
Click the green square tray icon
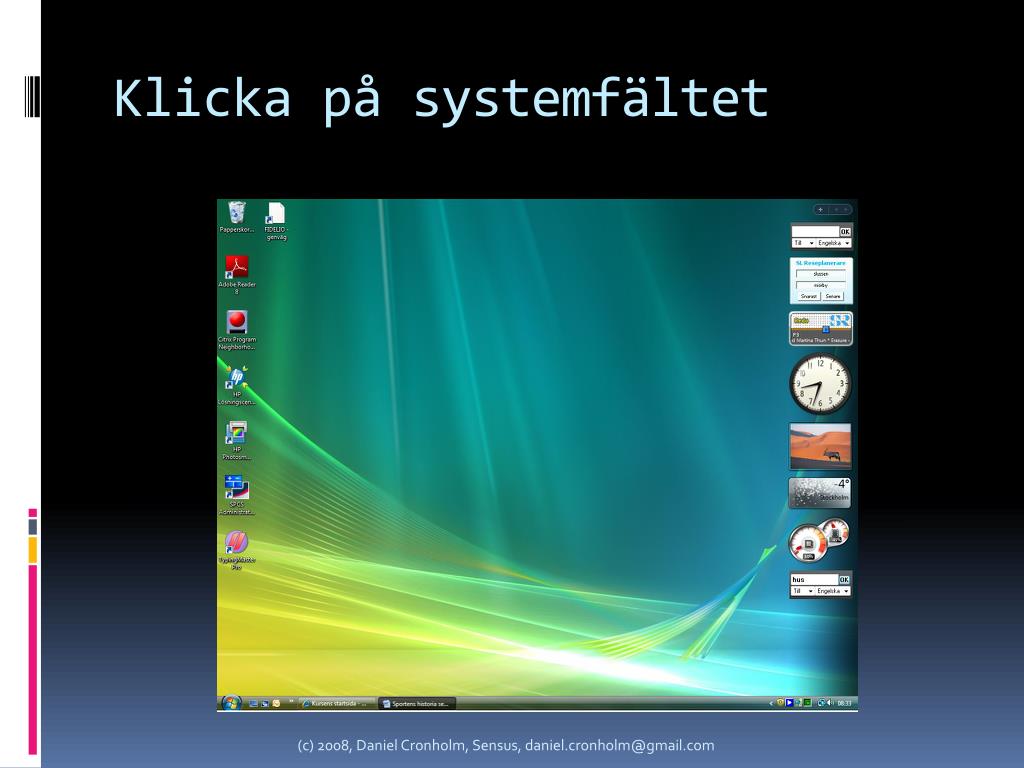[x=808, y=703]
